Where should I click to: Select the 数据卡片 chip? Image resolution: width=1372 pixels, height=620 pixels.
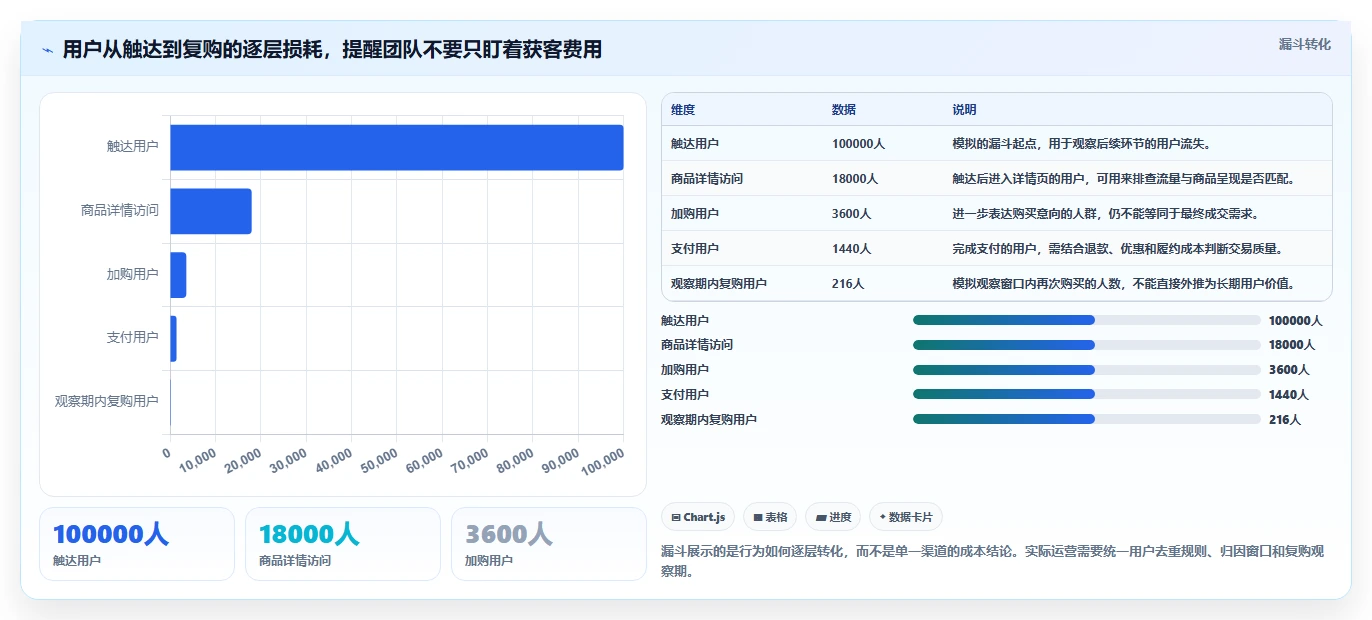pos(906,517)
